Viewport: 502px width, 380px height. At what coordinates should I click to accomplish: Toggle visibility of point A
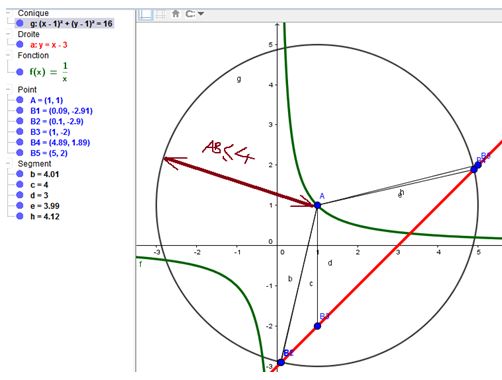(x=20, y=100)
